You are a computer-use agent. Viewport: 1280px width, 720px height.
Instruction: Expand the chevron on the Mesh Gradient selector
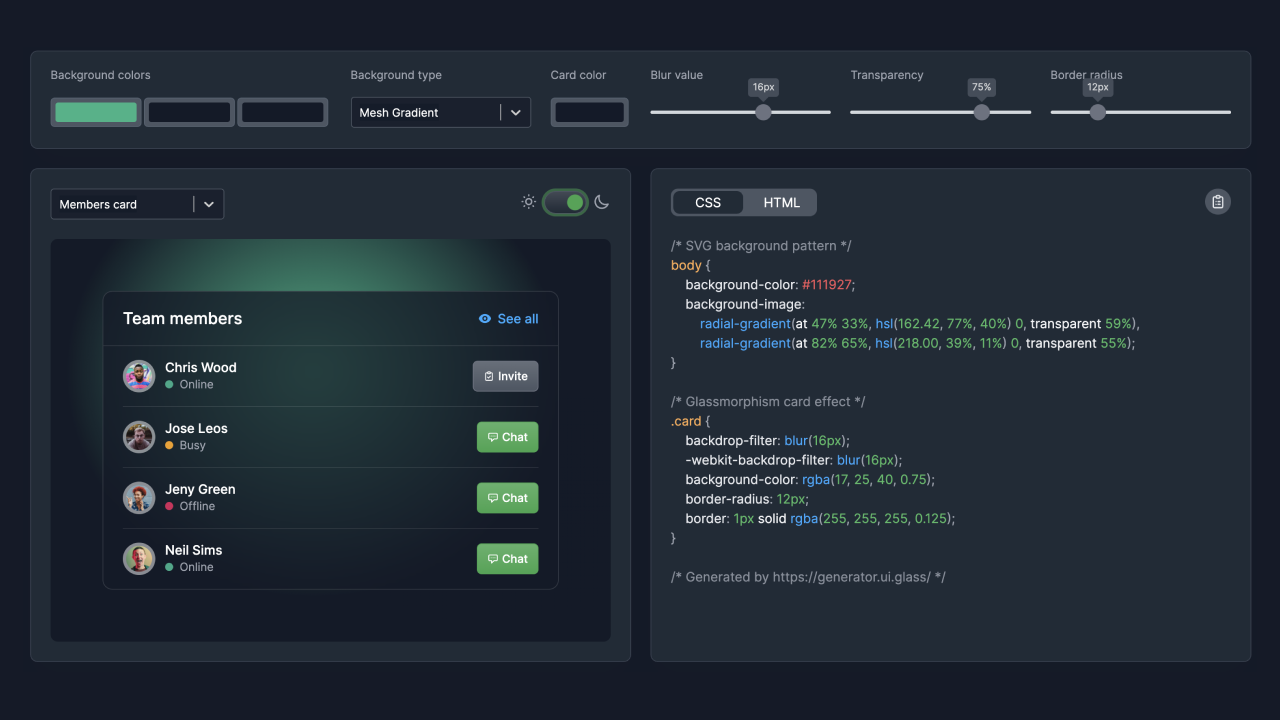[x=517, y=112]
